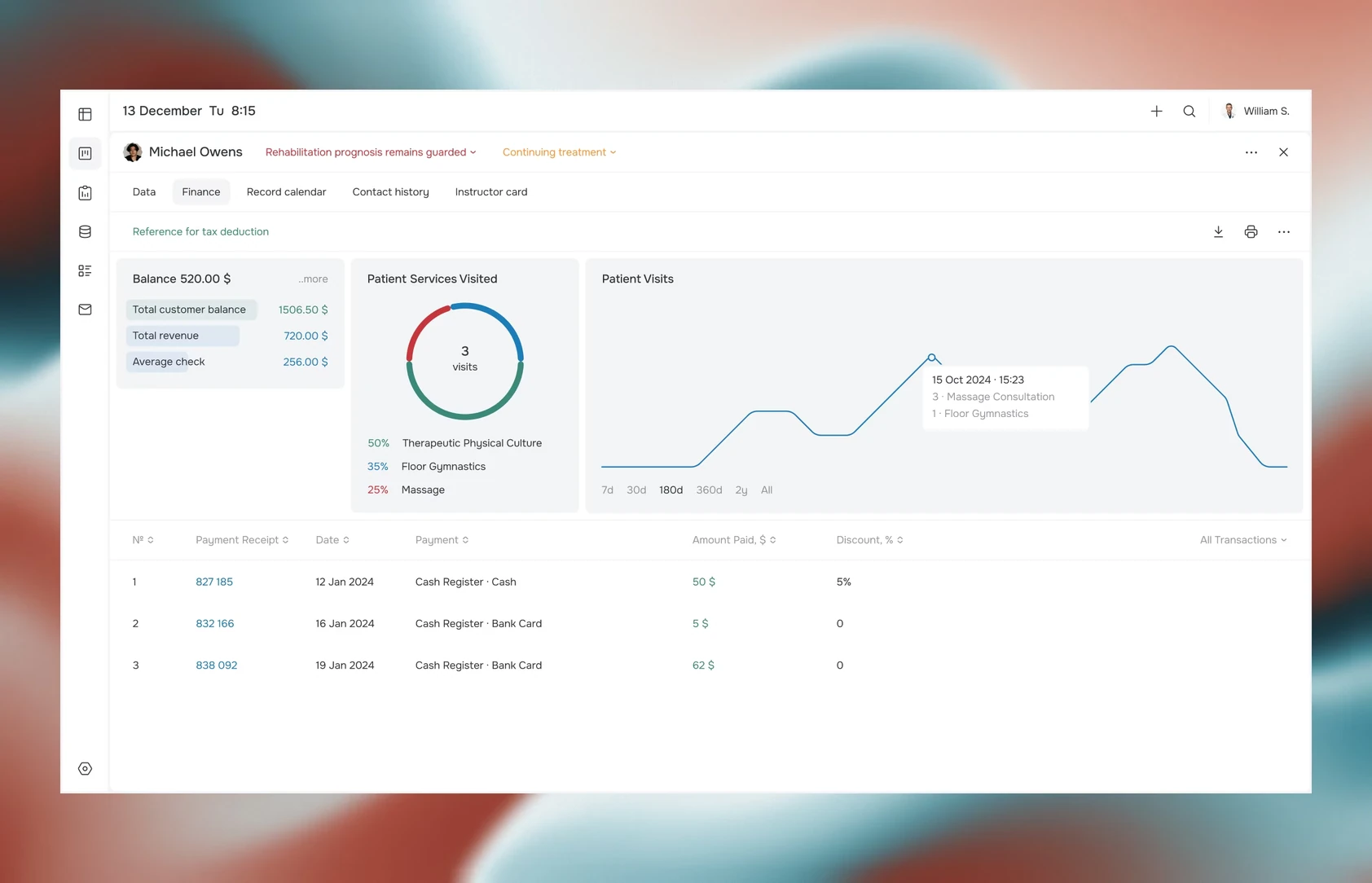
Task: Open the clipboard reports sidebar icon
Action: click(x=85, y=193)
